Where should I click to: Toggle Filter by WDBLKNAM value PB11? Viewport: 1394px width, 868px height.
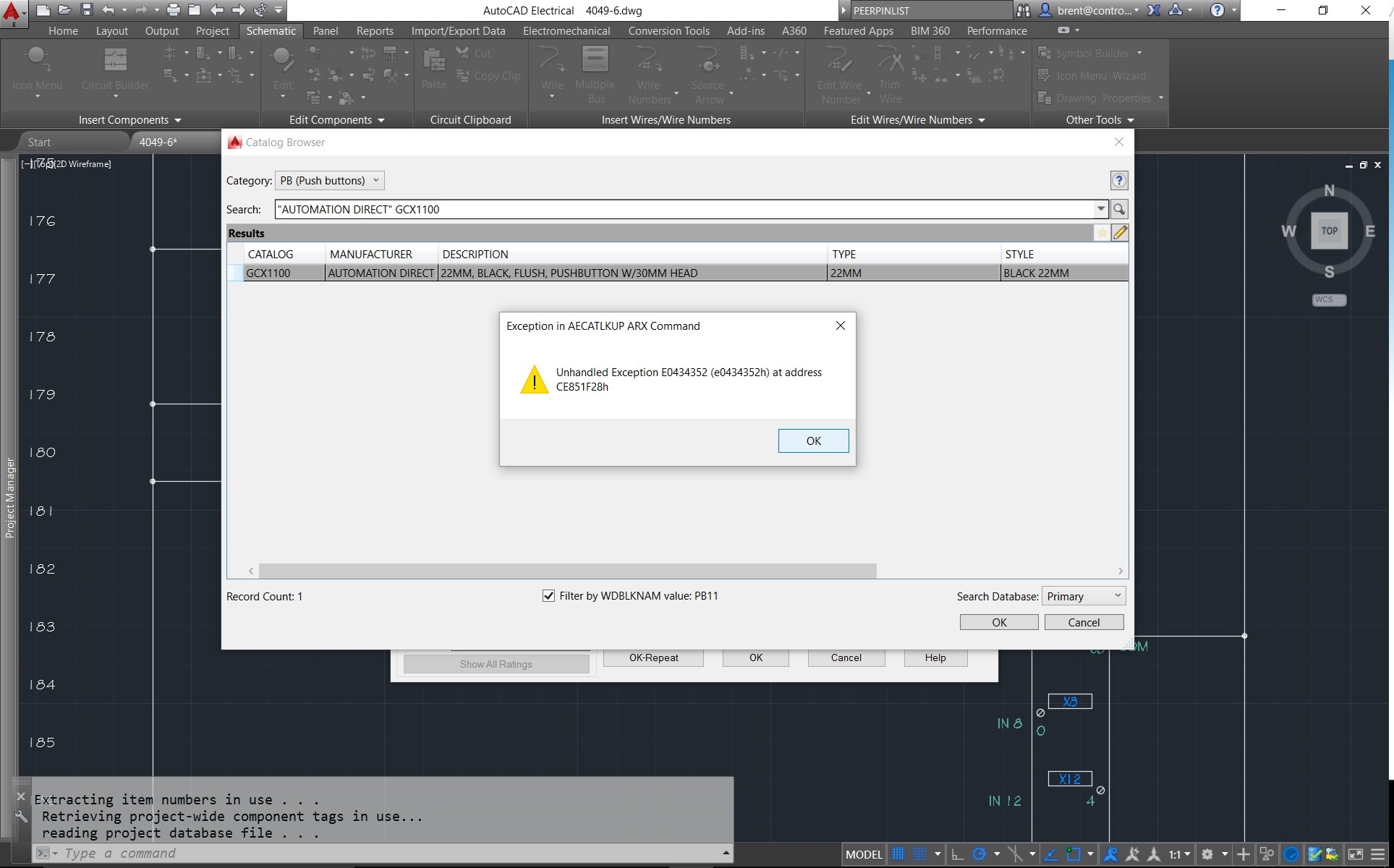[548, 595]
